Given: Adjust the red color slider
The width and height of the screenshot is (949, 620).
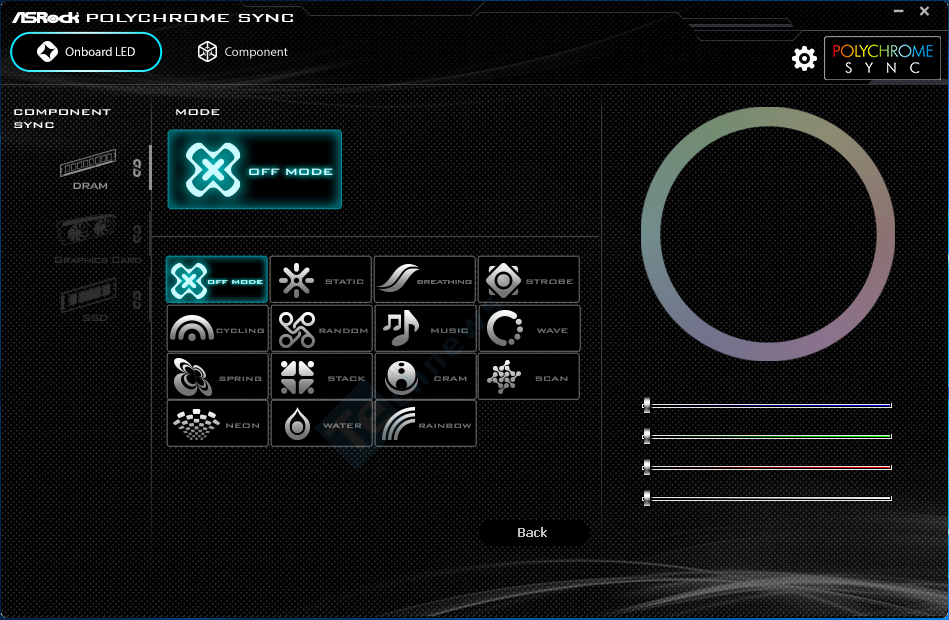Looking at the screenshot, I should (x=767, y=467).
